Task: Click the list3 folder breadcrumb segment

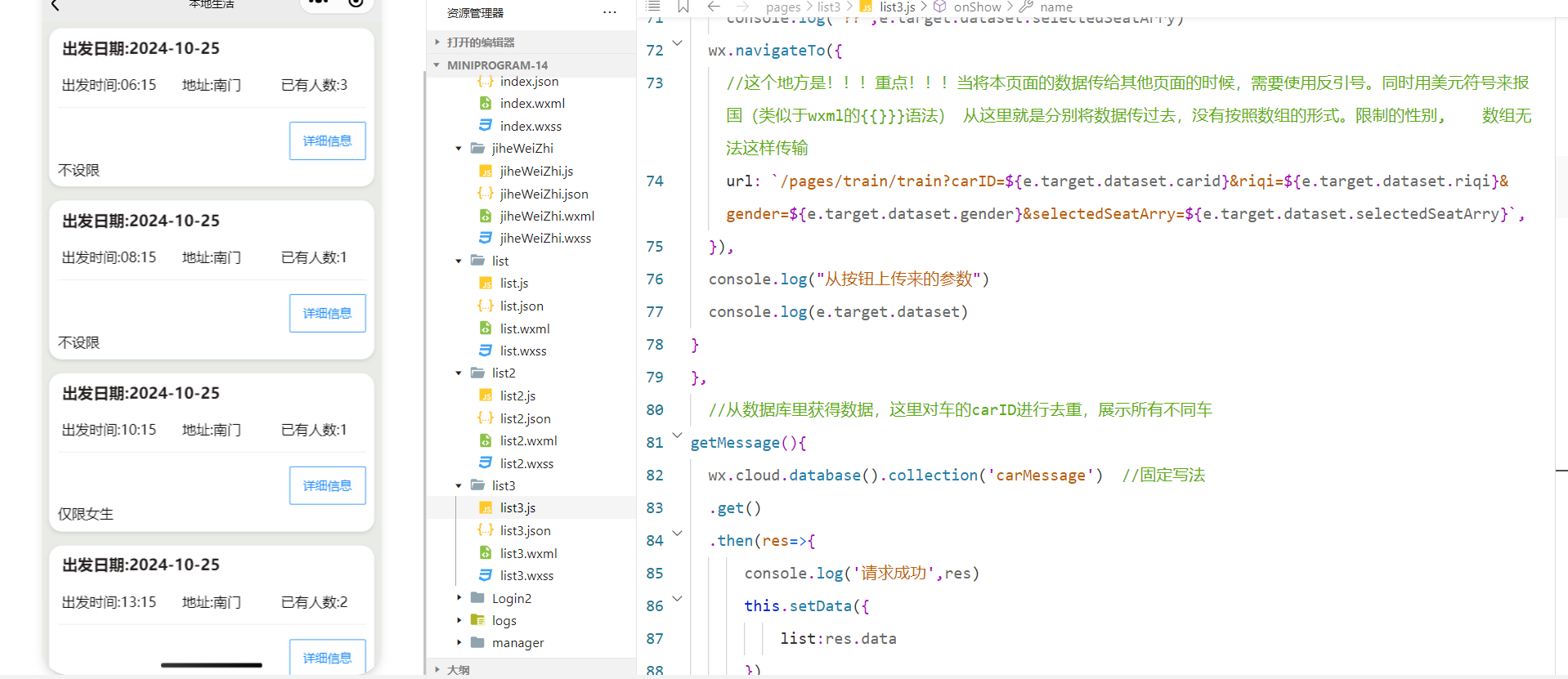Action: [829, 7]
